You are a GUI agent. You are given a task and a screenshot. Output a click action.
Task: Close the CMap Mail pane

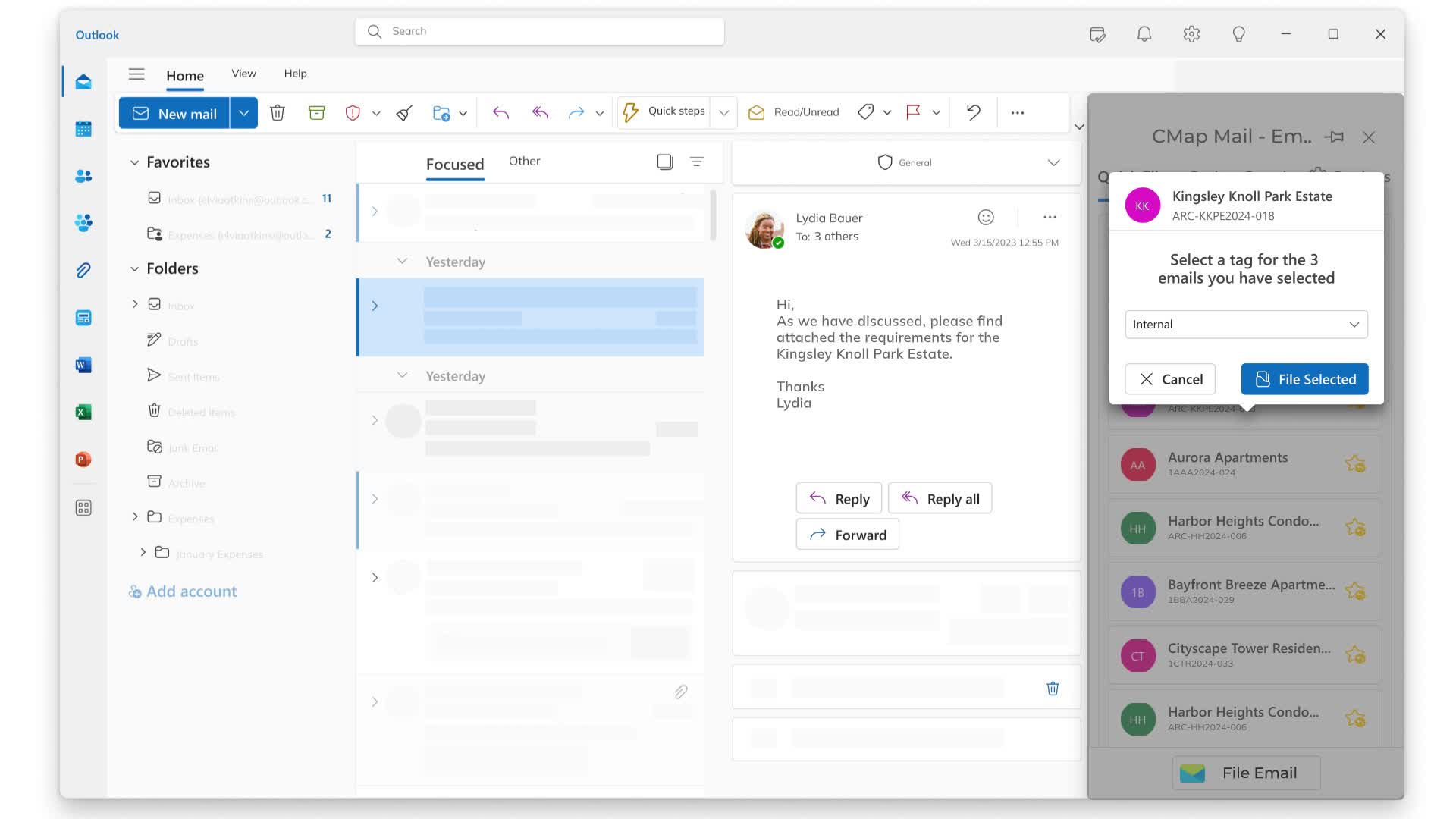(x=1368, y=137)
